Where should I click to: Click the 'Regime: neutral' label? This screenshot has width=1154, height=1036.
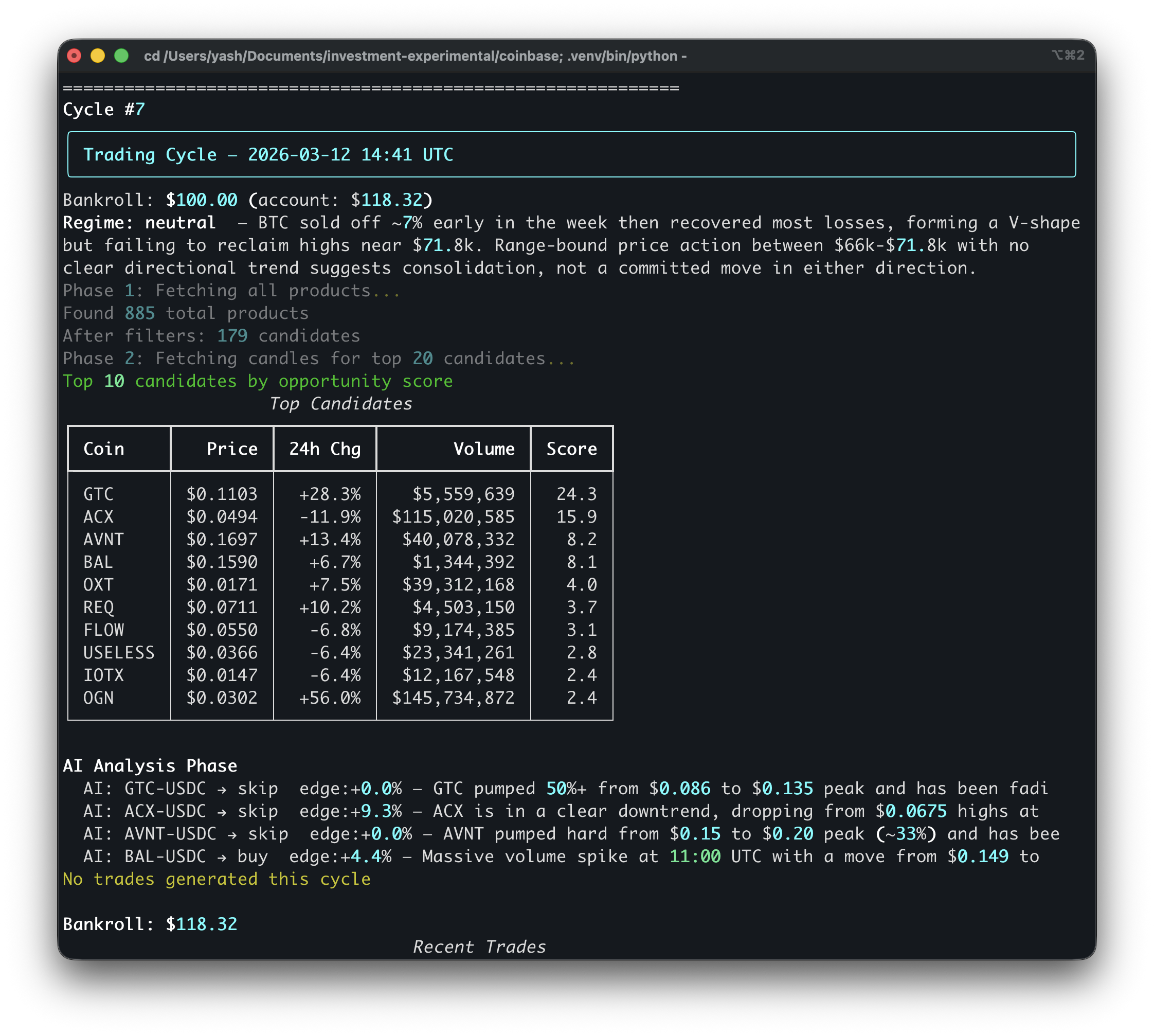tap(139, 223)
